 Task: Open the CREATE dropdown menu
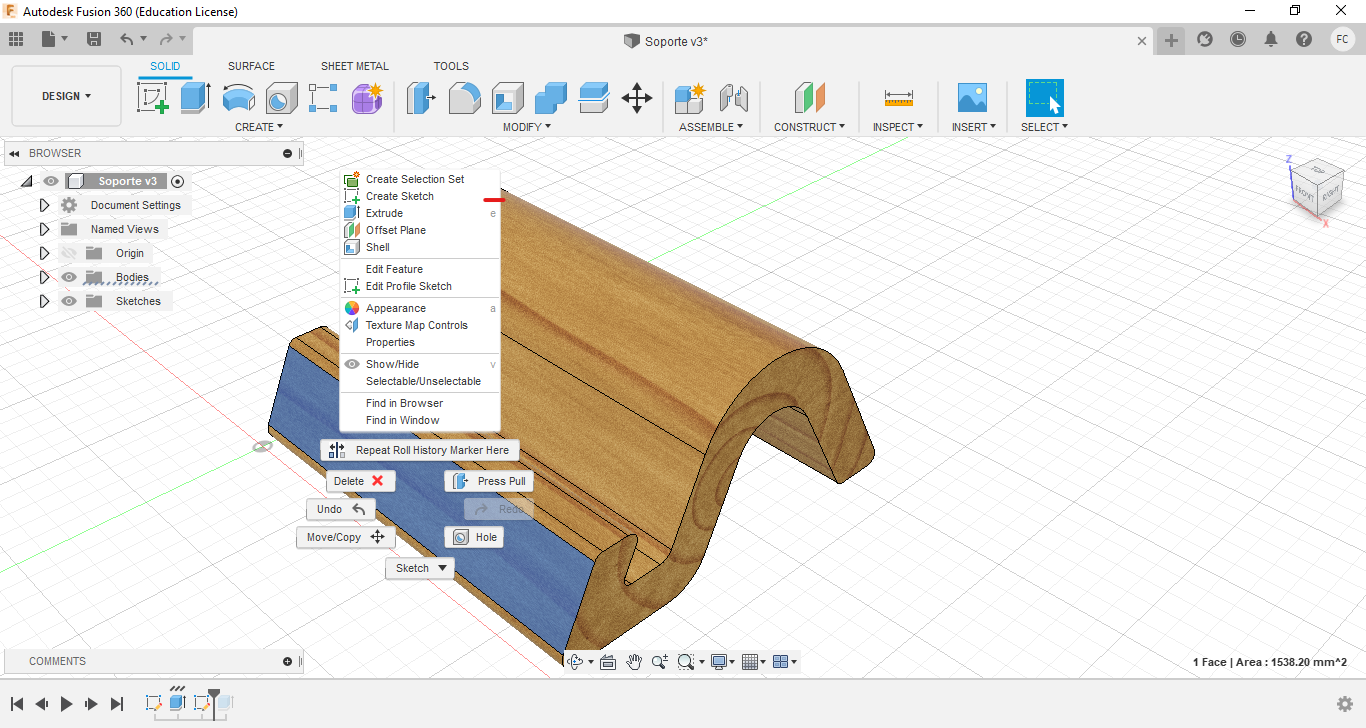(x=259, y=127)
